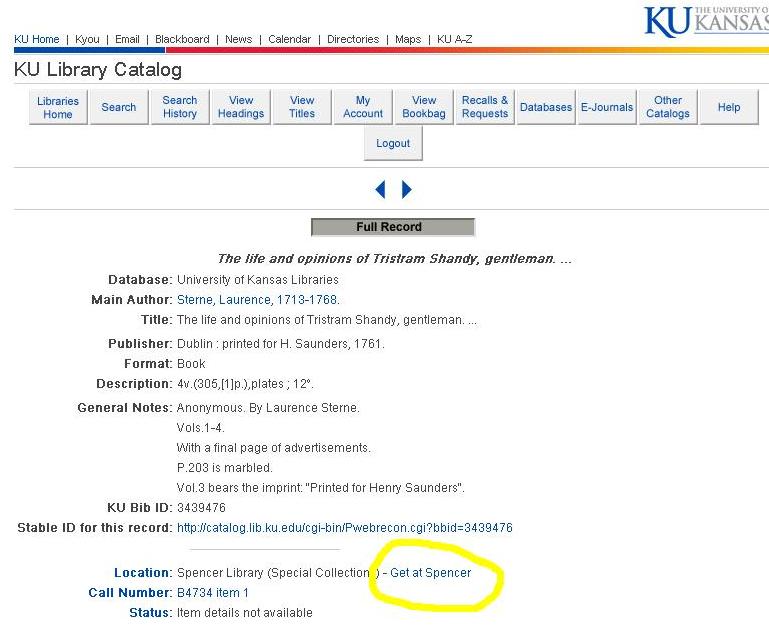Open the Databases button

click(546, 107)
